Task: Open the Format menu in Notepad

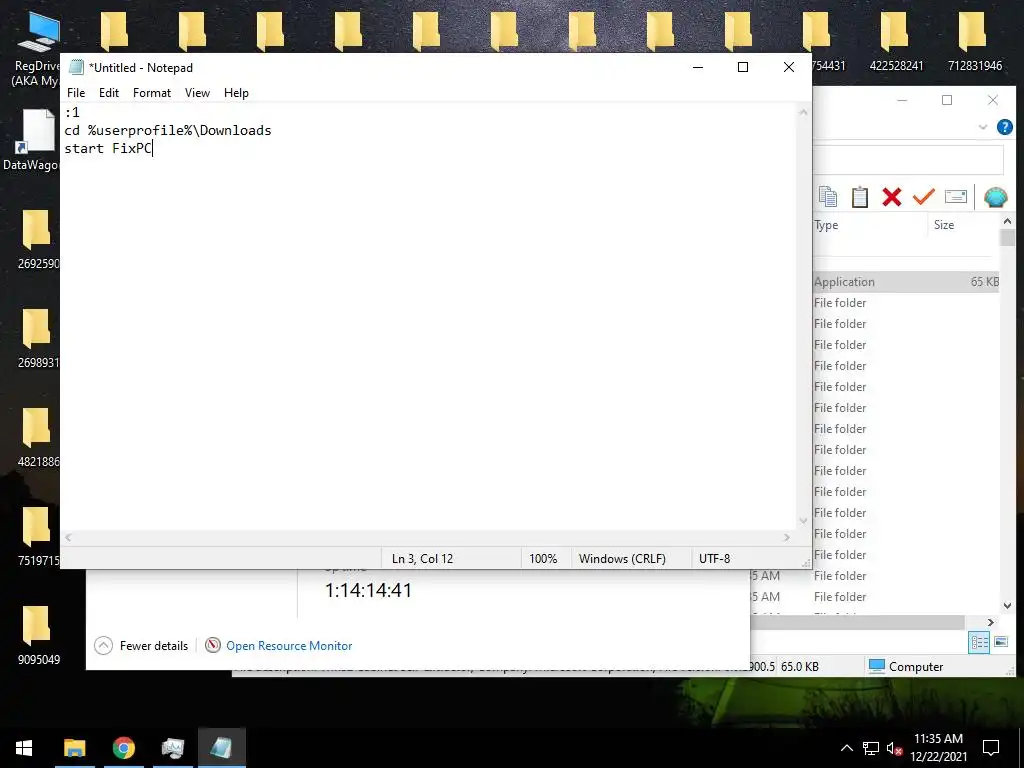Action: (152, 93)
